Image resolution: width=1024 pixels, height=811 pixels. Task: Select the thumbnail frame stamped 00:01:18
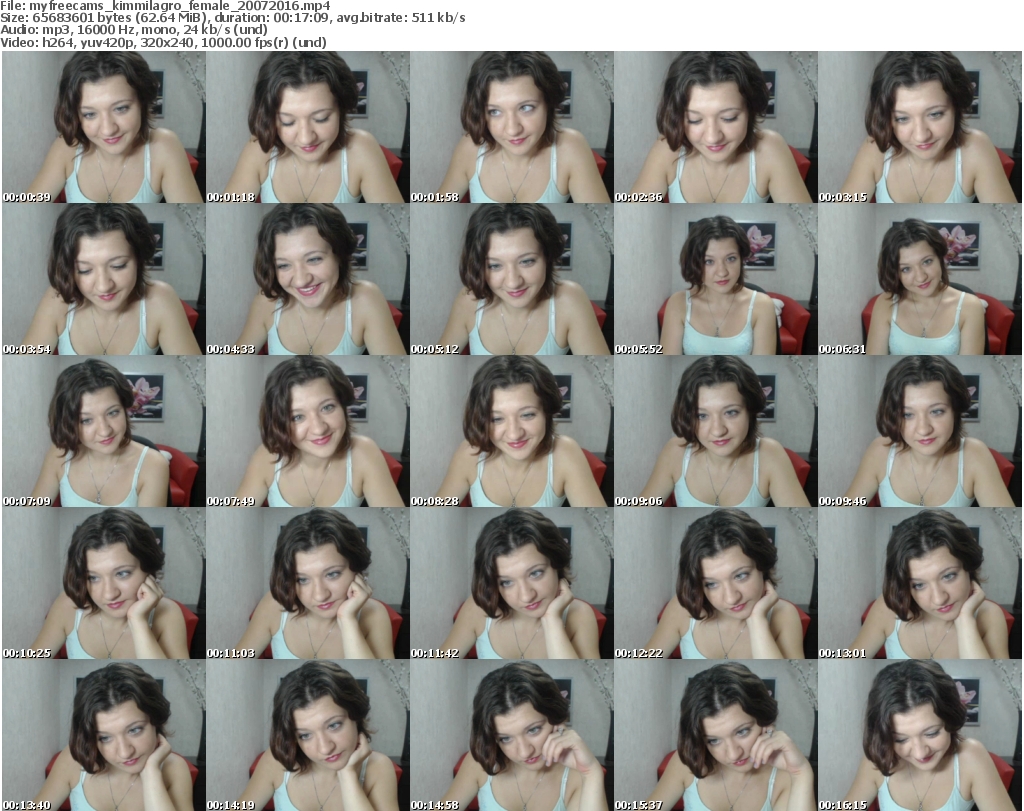(308, 127)
